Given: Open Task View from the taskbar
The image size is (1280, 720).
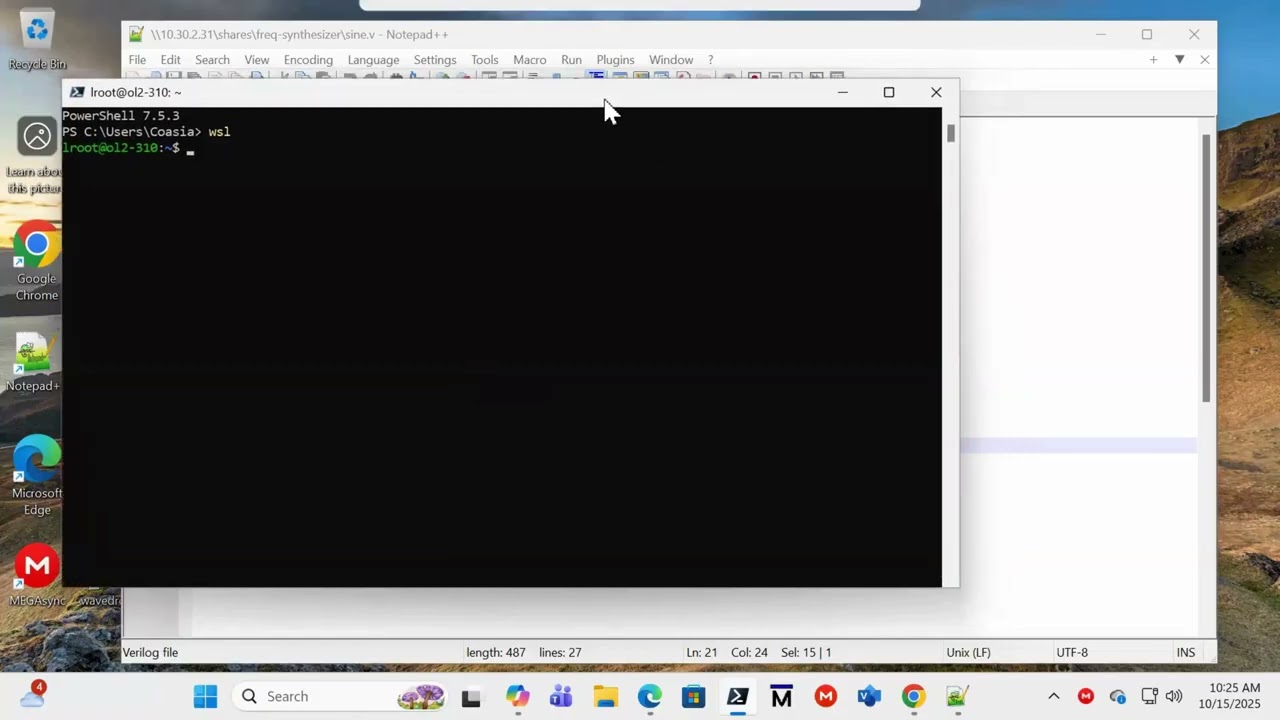Looking at the screenshot, I should pyautogui.click(x=471, y=696).
